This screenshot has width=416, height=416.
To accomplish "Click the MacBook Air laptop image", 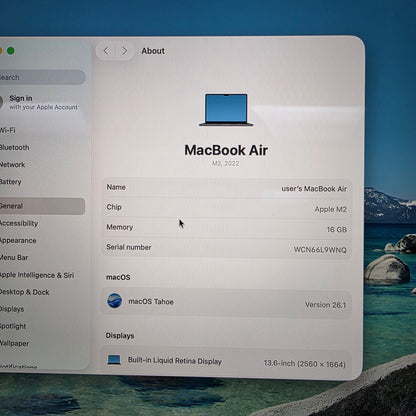I will click(x=226, y=110).
